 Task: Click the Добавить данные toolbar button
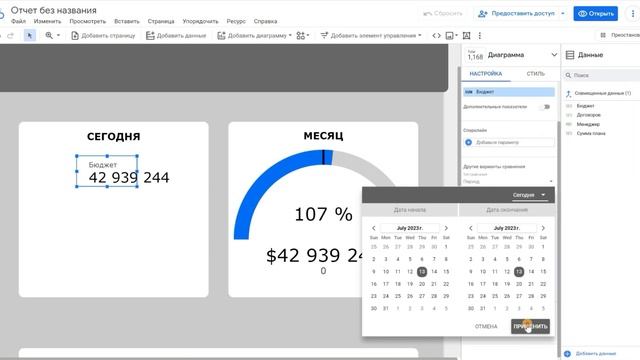click(176, 36)
